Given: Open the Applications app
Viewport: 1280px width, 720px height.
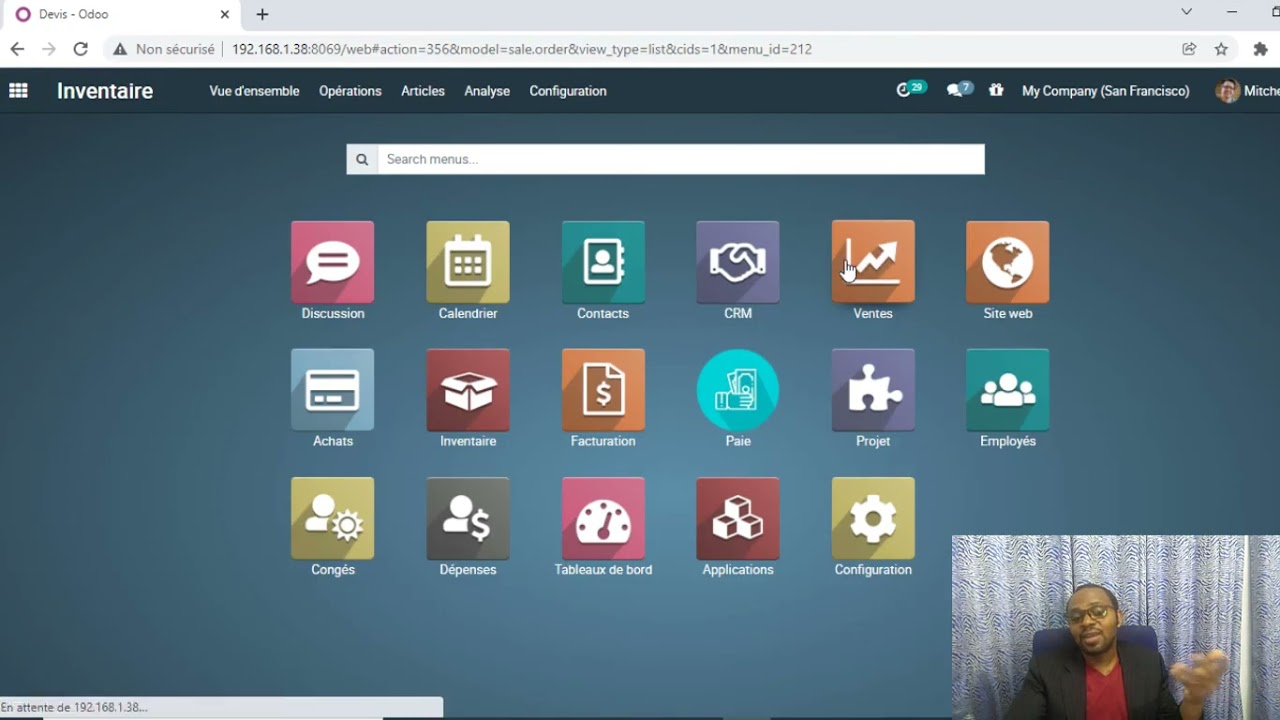Looking at the screenshot, I should point(738,518).
